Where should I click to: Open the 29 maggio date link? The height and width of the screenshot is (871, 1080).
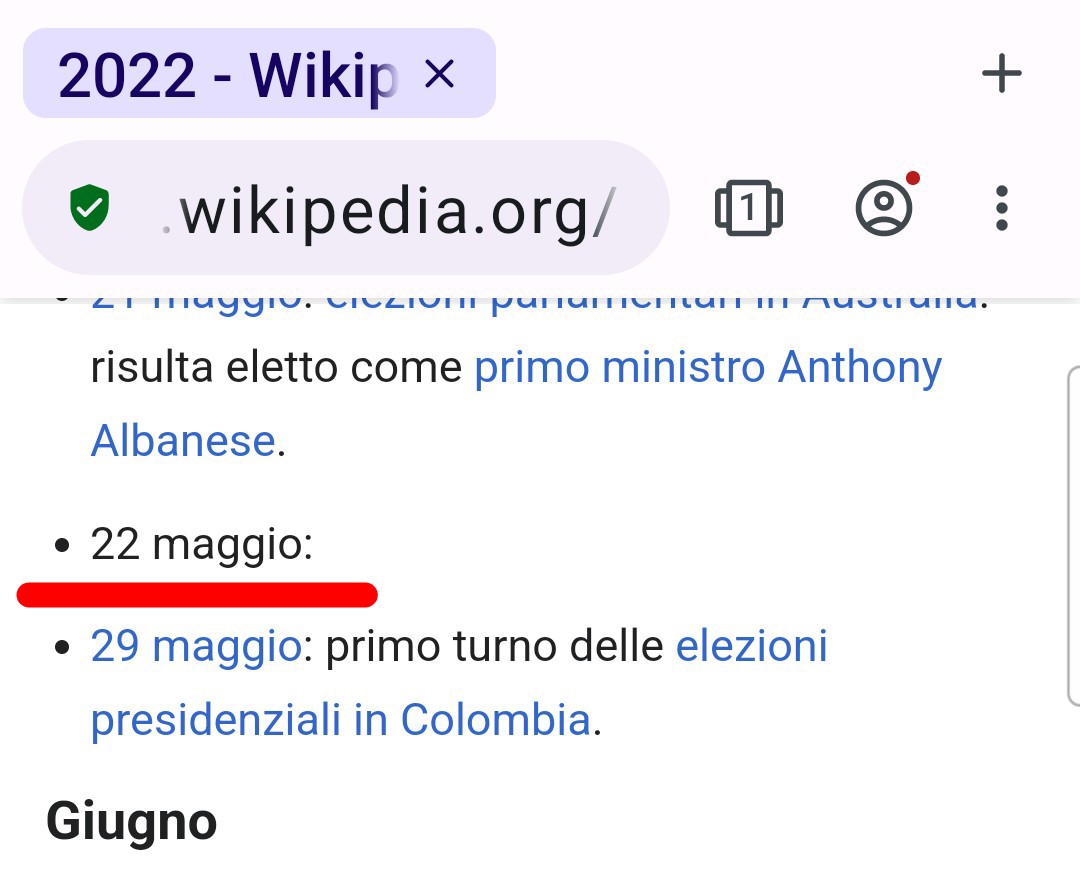coord(196,647)
